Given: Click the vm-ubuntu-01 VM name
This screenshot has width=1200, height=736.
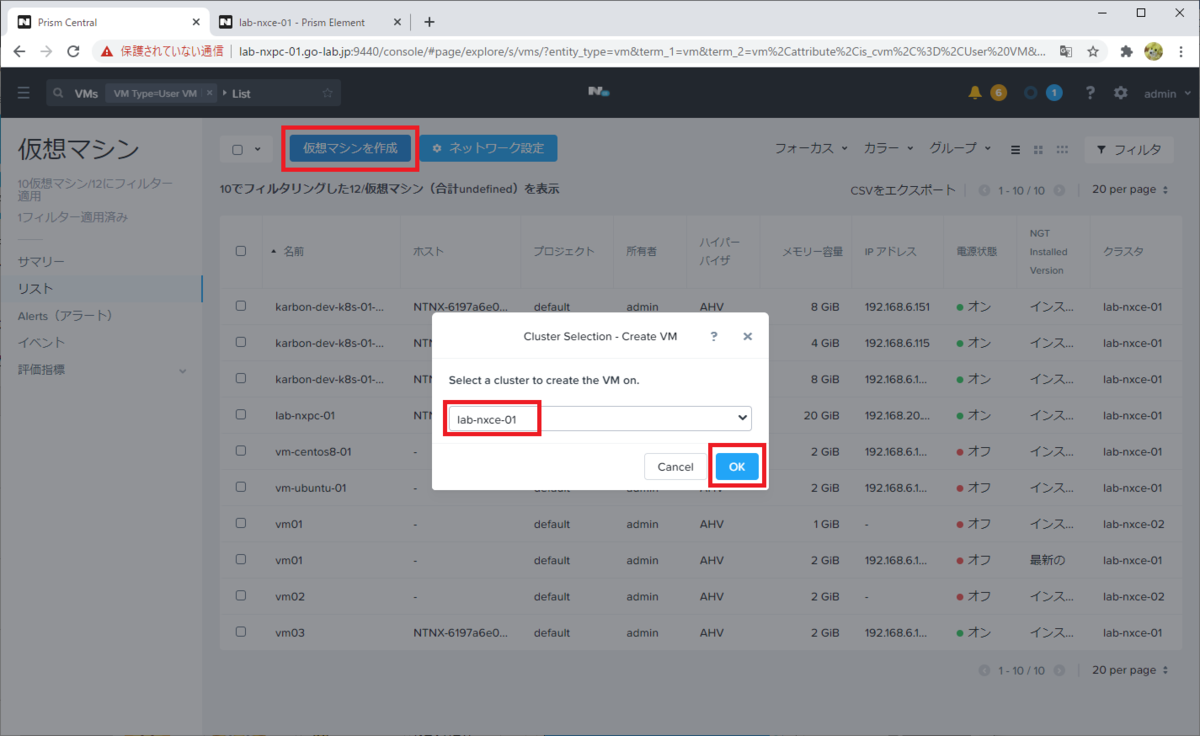Looking at the screenshot, I should 311,487.
